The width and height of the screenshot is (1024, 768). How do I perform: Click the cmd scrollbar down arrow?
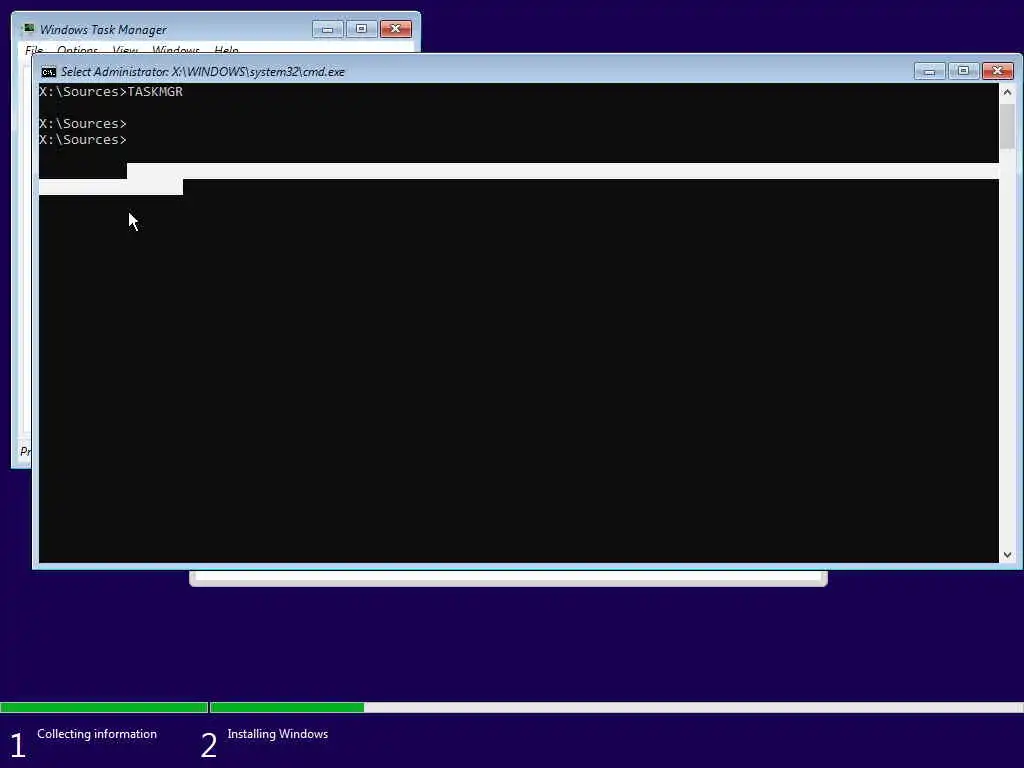[1007, 554]
